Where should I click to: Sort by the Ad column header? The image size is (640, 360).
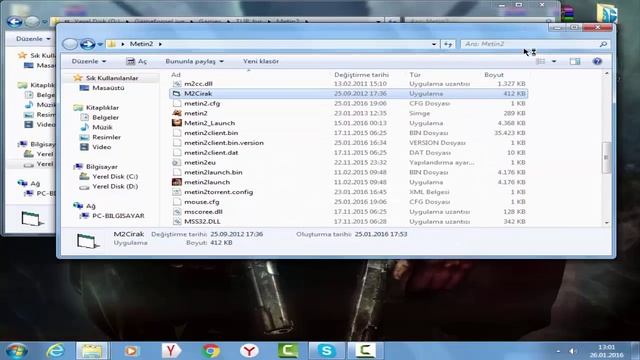point(176,75)
